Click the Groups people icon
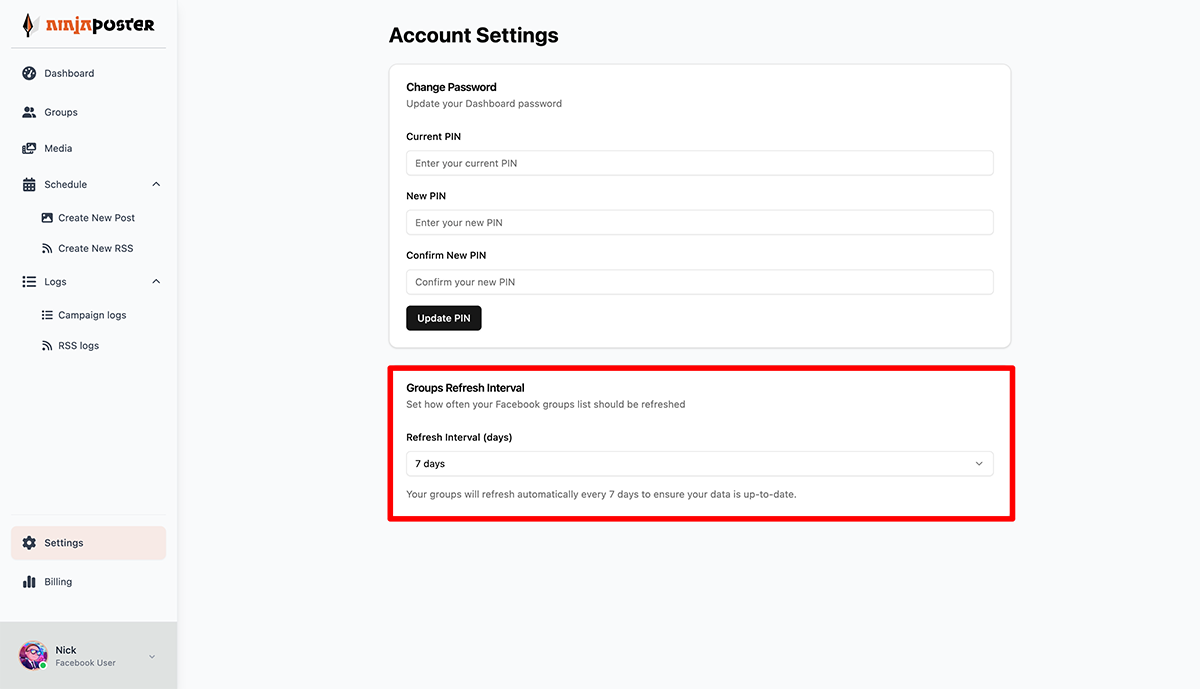Viewport: 1200px width, 689px height. tap(29, 112)
